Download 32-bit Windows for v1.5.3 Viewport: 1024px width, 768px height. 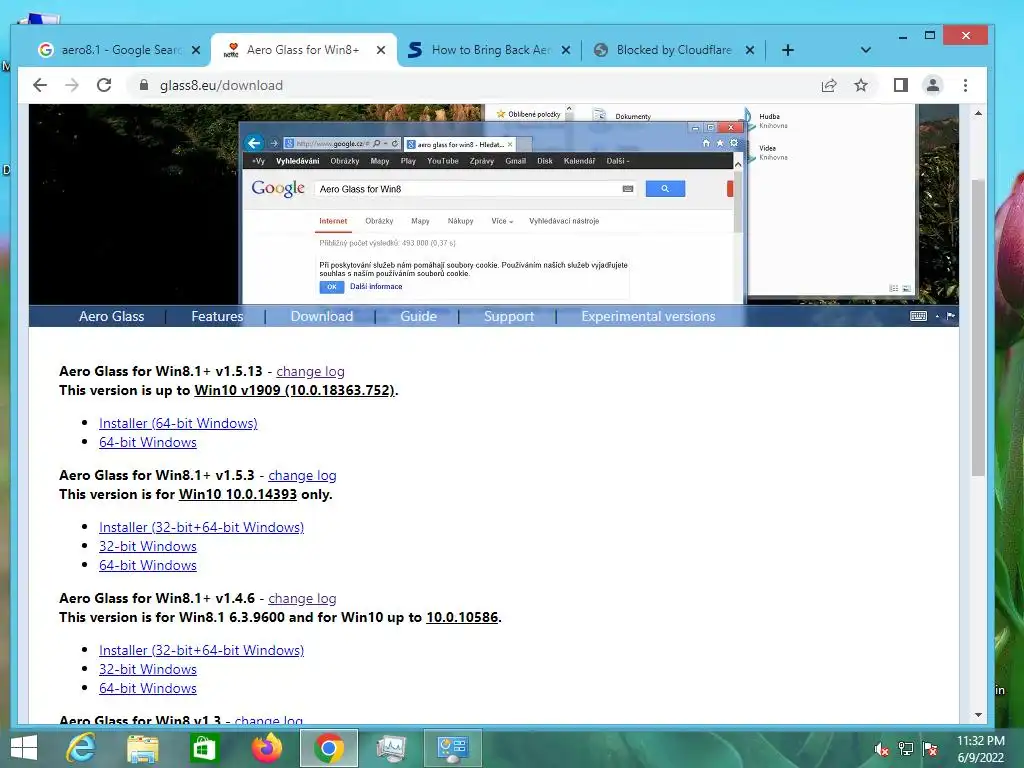148,546
